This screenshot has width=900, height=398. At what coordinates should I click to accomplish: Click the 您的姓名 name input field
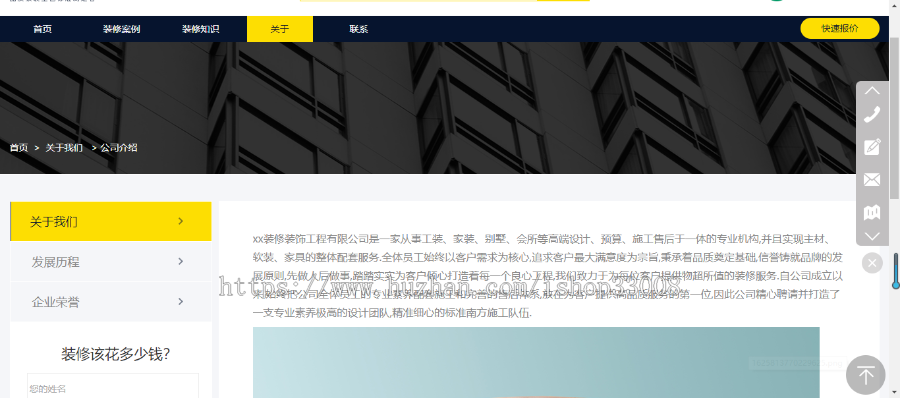pos(112,388)
